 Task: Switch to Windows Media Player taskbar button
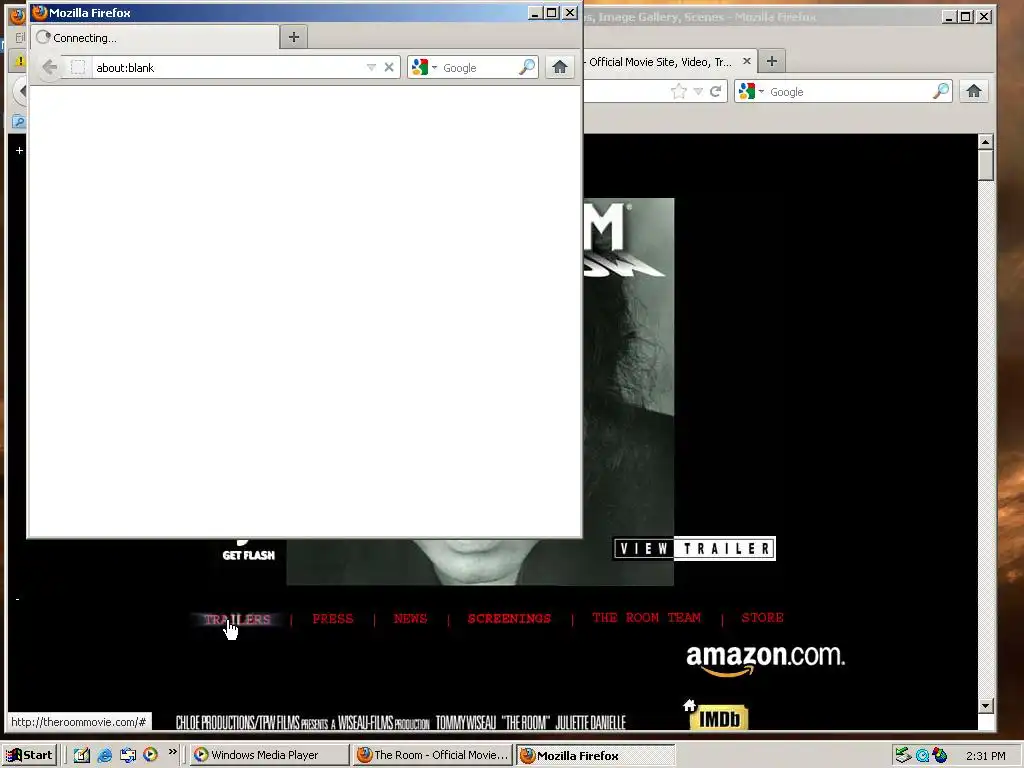[x=270, y=755]
